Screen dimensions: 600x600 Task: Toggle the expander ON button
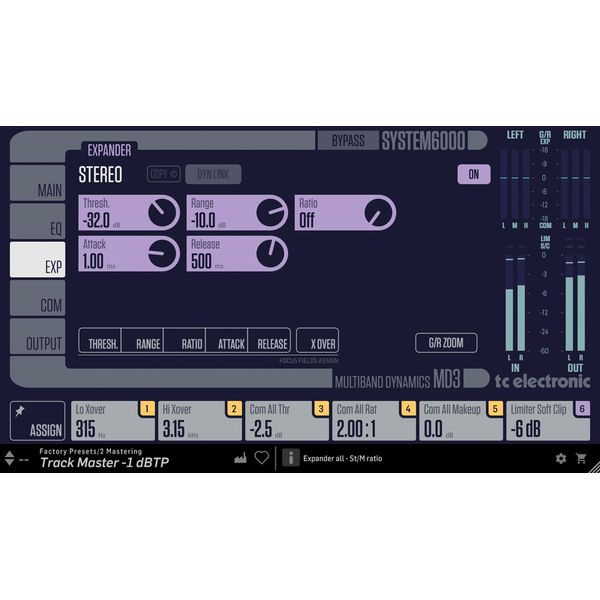tap(474, 174)
